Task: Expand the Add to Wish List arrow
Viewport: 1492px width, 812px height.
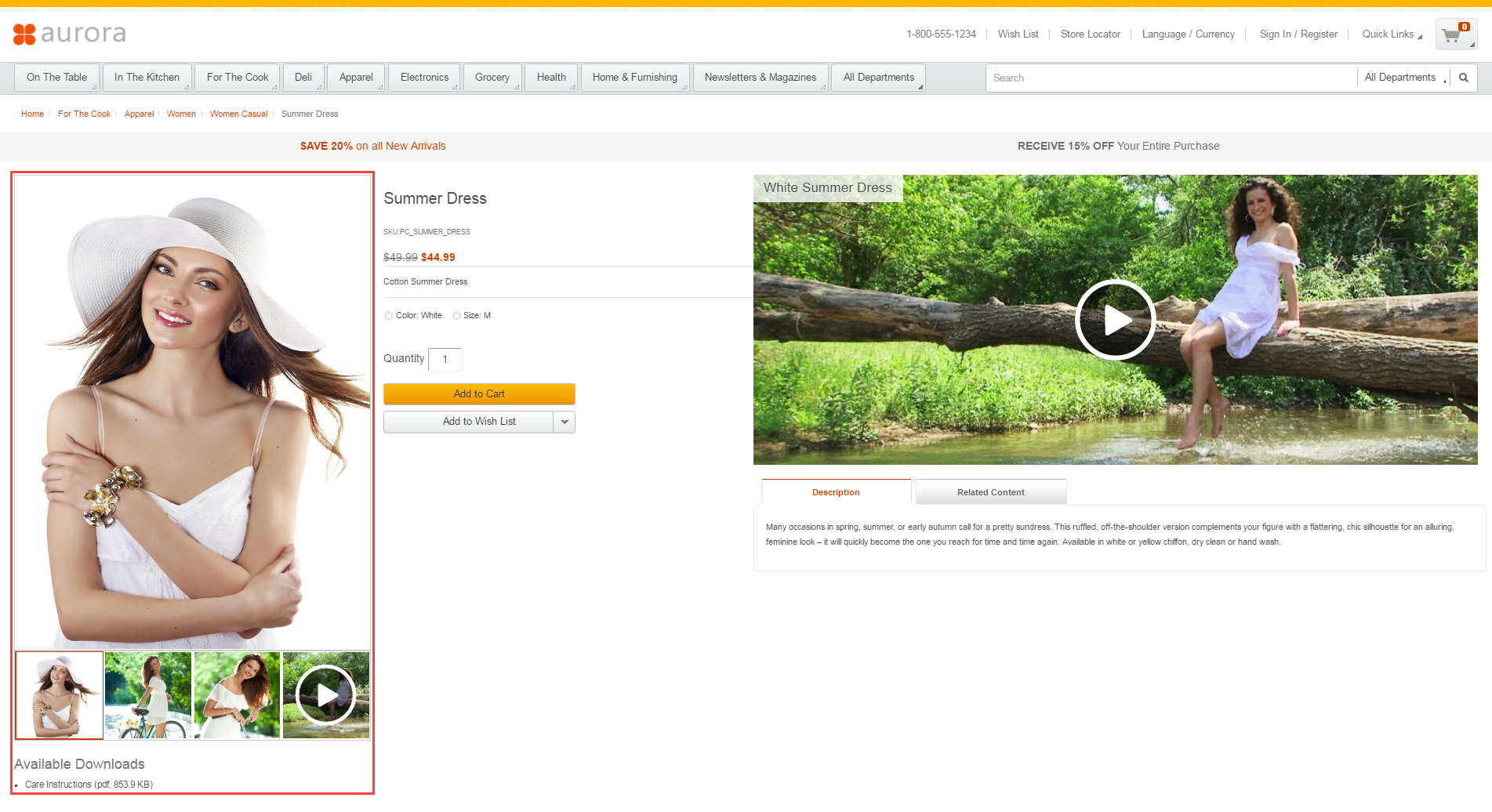Action: [564, 422]
